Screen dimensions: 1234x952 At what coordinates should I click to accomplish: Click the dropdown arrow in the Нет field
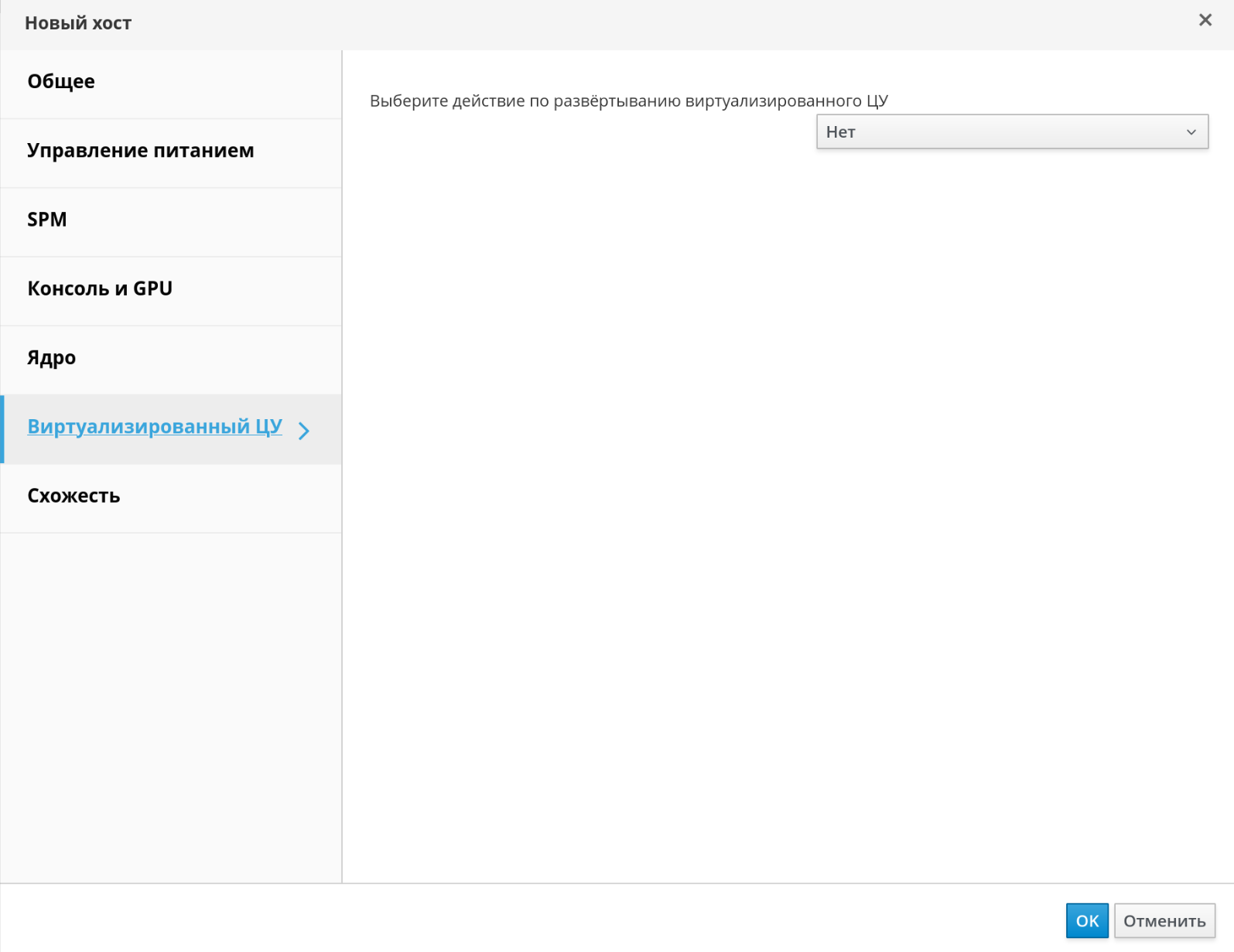click(x=1191, y=132)
